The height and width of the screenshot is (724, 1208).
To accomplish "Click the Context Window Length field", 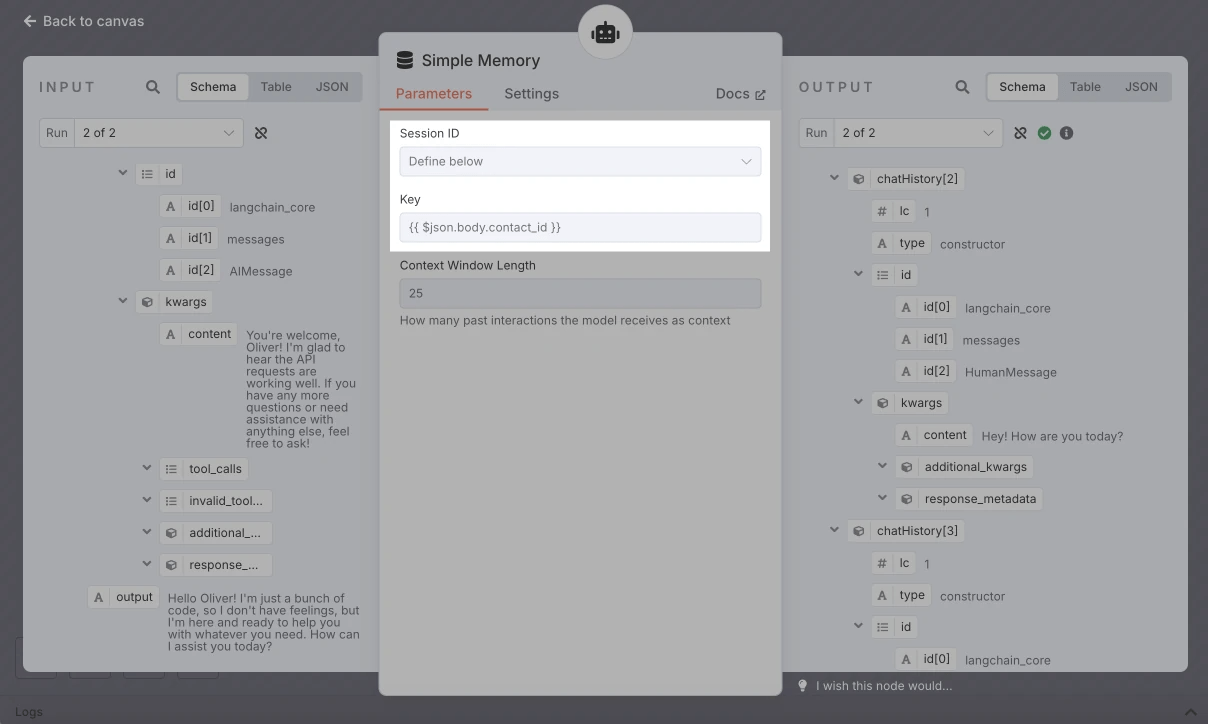I will [x=580, y=293].
